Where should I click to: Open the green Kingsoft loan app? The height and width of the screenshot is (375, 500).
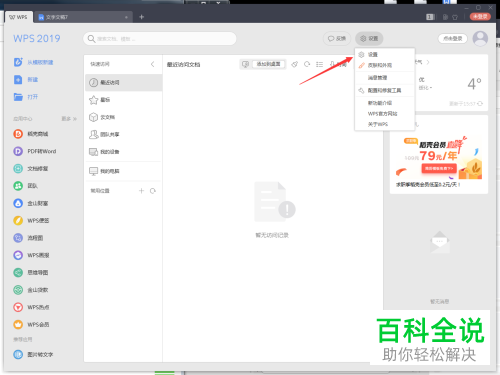[x=31, y=290]
